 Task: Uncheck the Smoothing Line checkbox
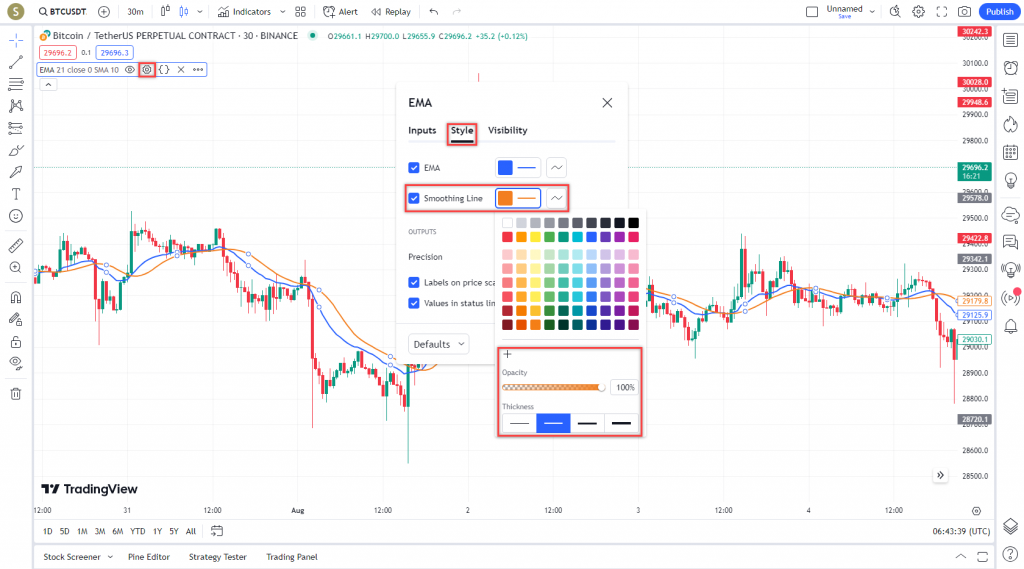(414, 198)
